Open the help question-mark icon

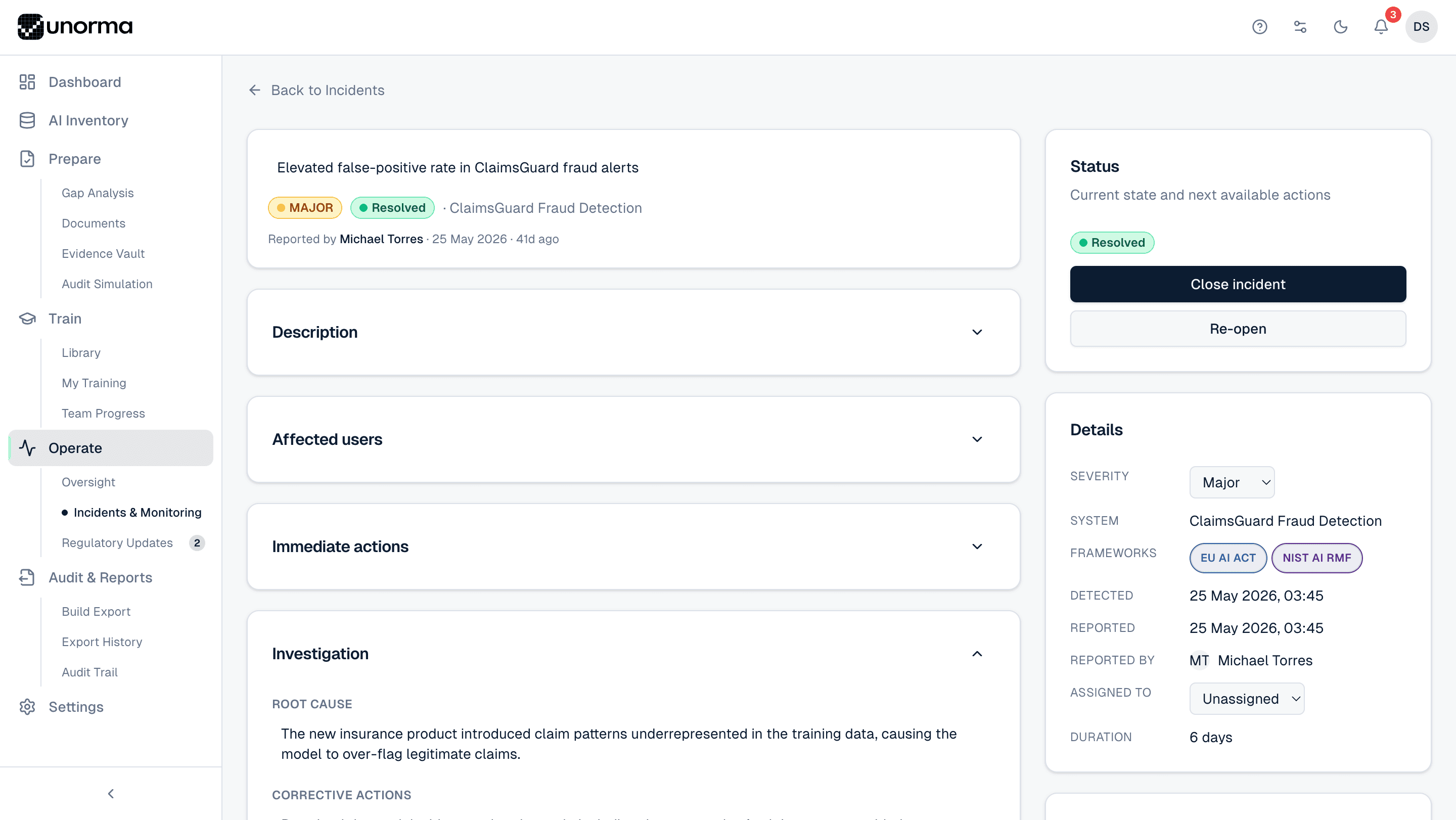click(x=1259, y=27)
